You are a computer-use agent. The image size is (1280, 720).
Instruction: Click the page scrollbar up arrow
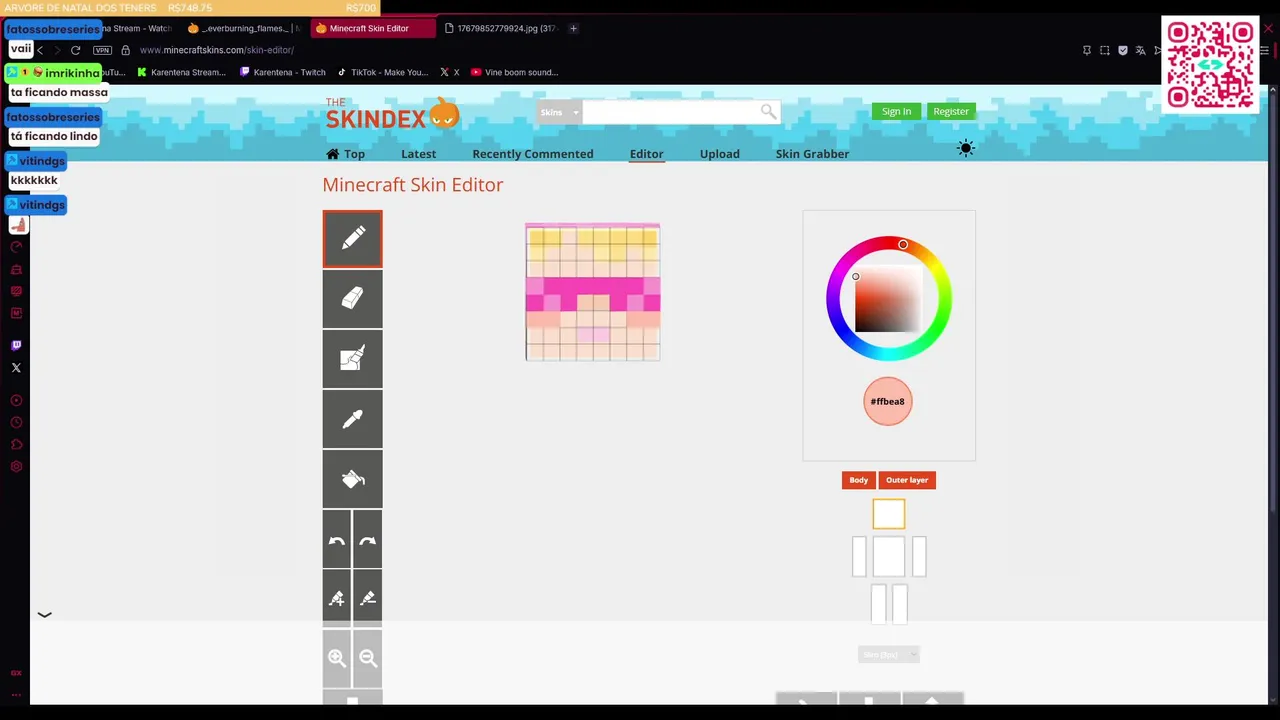pyautogui.click(x=1273, y=91)
